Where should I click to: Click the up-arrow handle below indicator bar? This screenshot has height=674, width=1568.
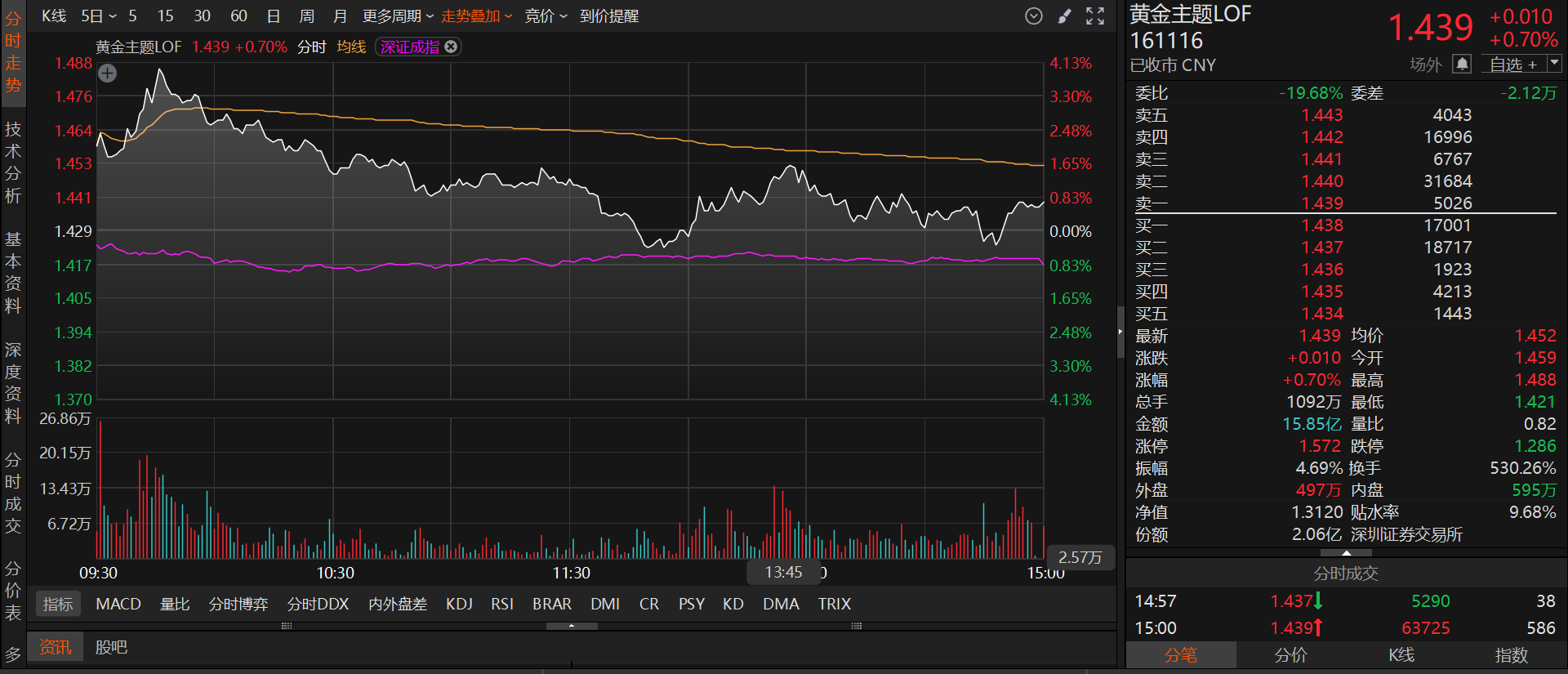(x=572, y=626)
